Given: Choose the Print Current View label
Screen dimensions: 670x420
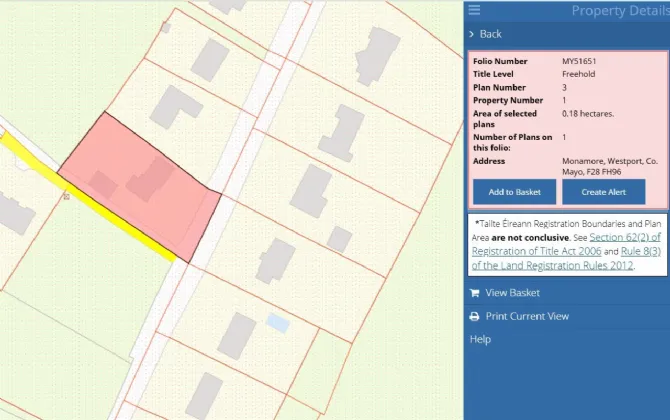Looking at the screenshot, I should (x=527, y=316).
